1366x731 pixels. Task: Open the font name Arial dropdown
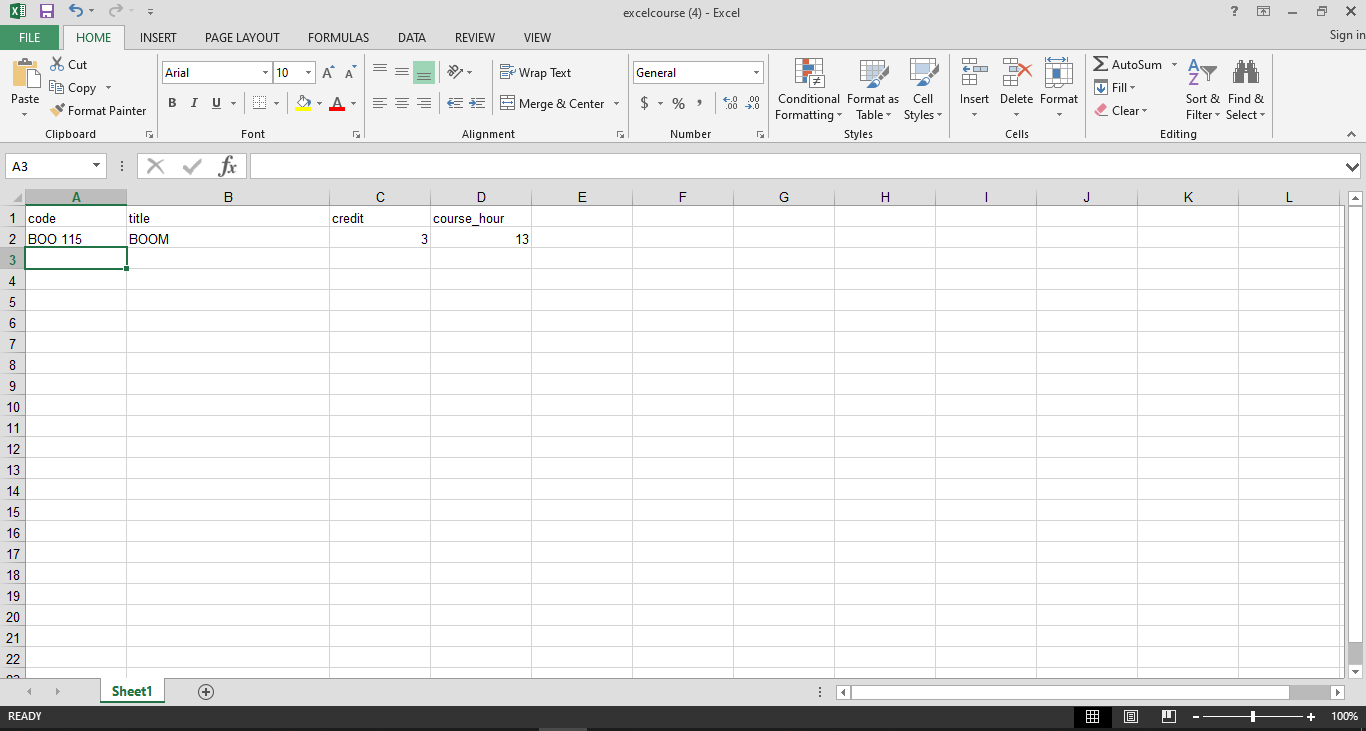[x=265, y=73]
